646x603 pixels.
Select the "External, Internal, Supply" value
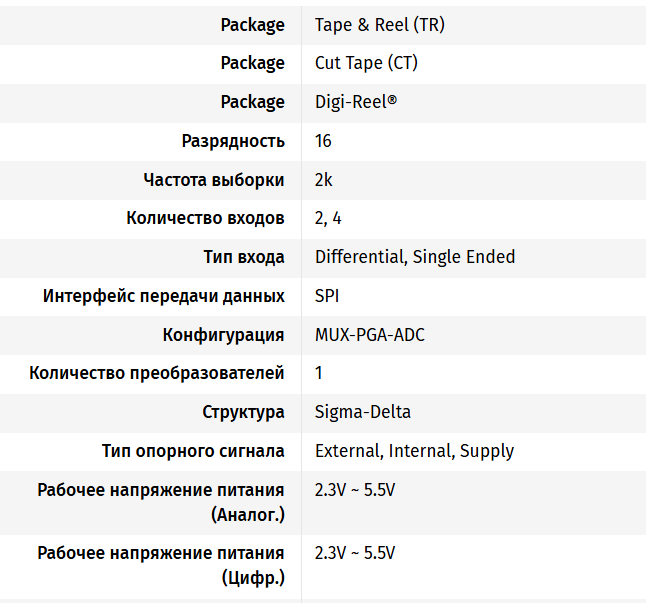[x=414, y=451]
